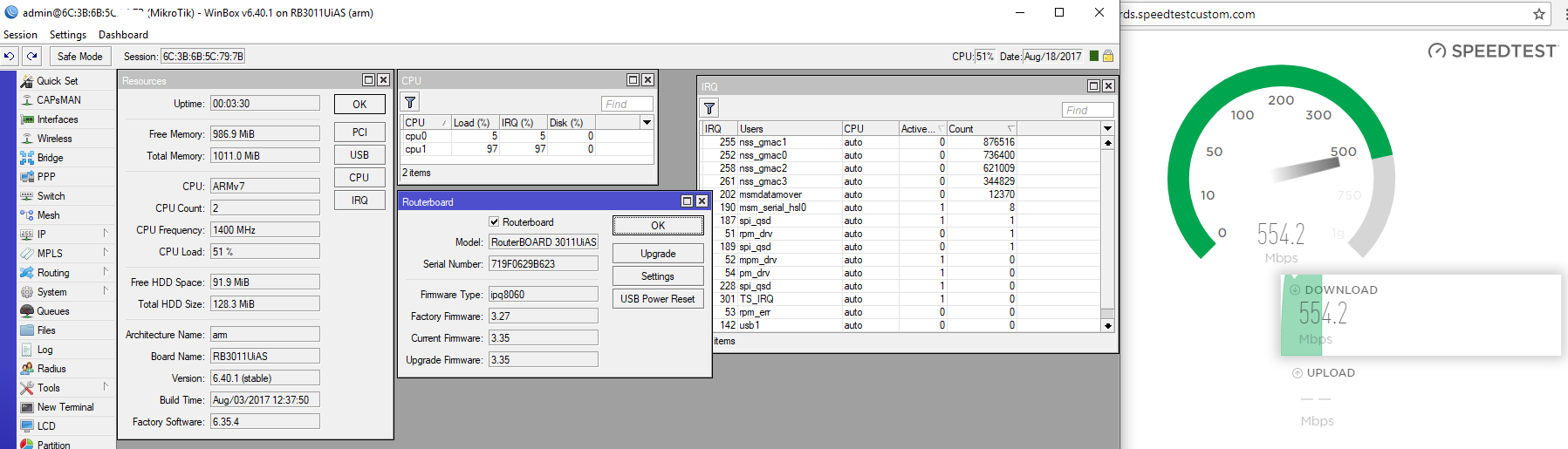Click OK in Routerboard window

pyautogui.click(x=658, y=226)
